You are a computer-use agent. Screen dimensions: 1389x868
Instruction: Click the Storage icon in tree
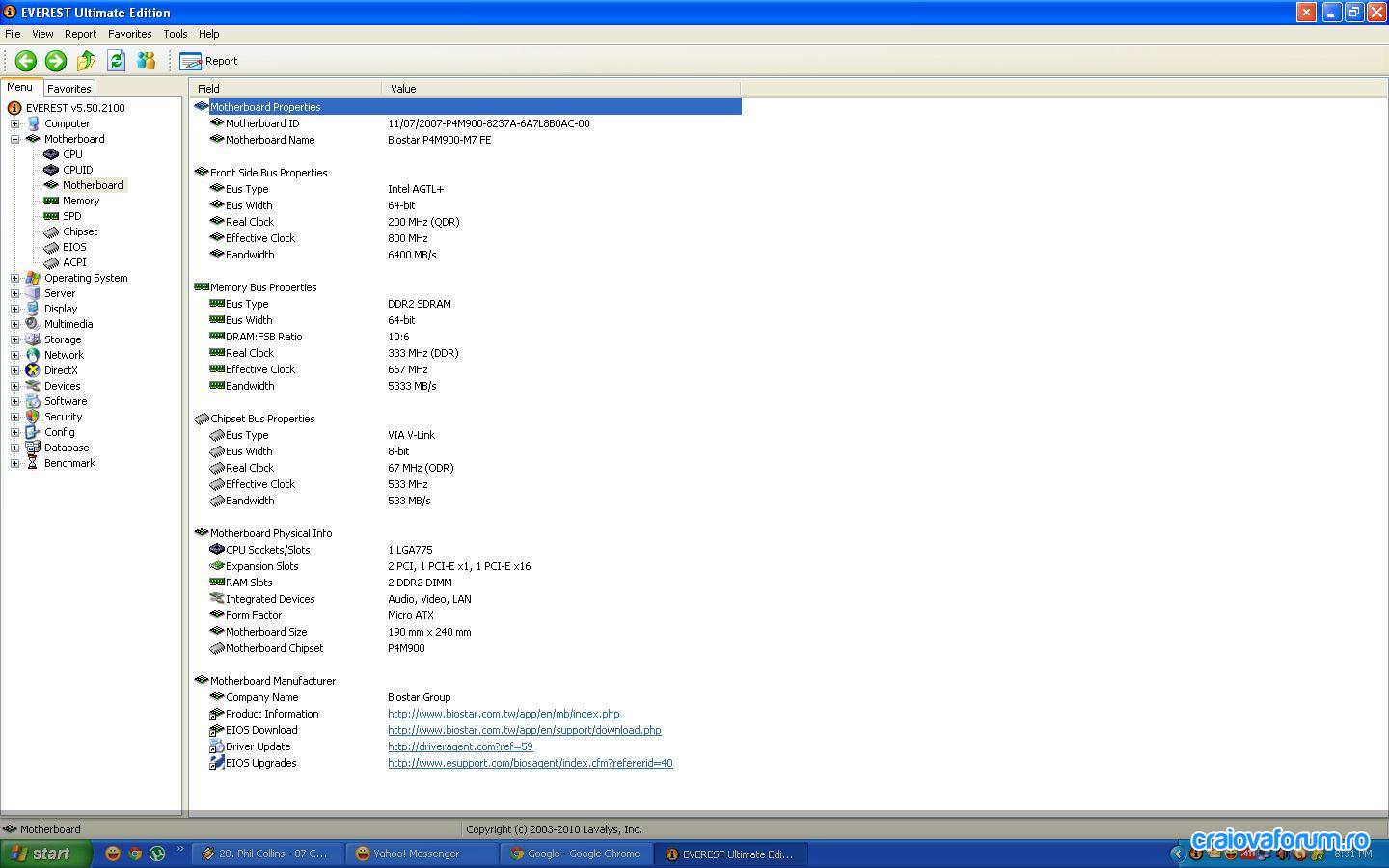(33, 339)
